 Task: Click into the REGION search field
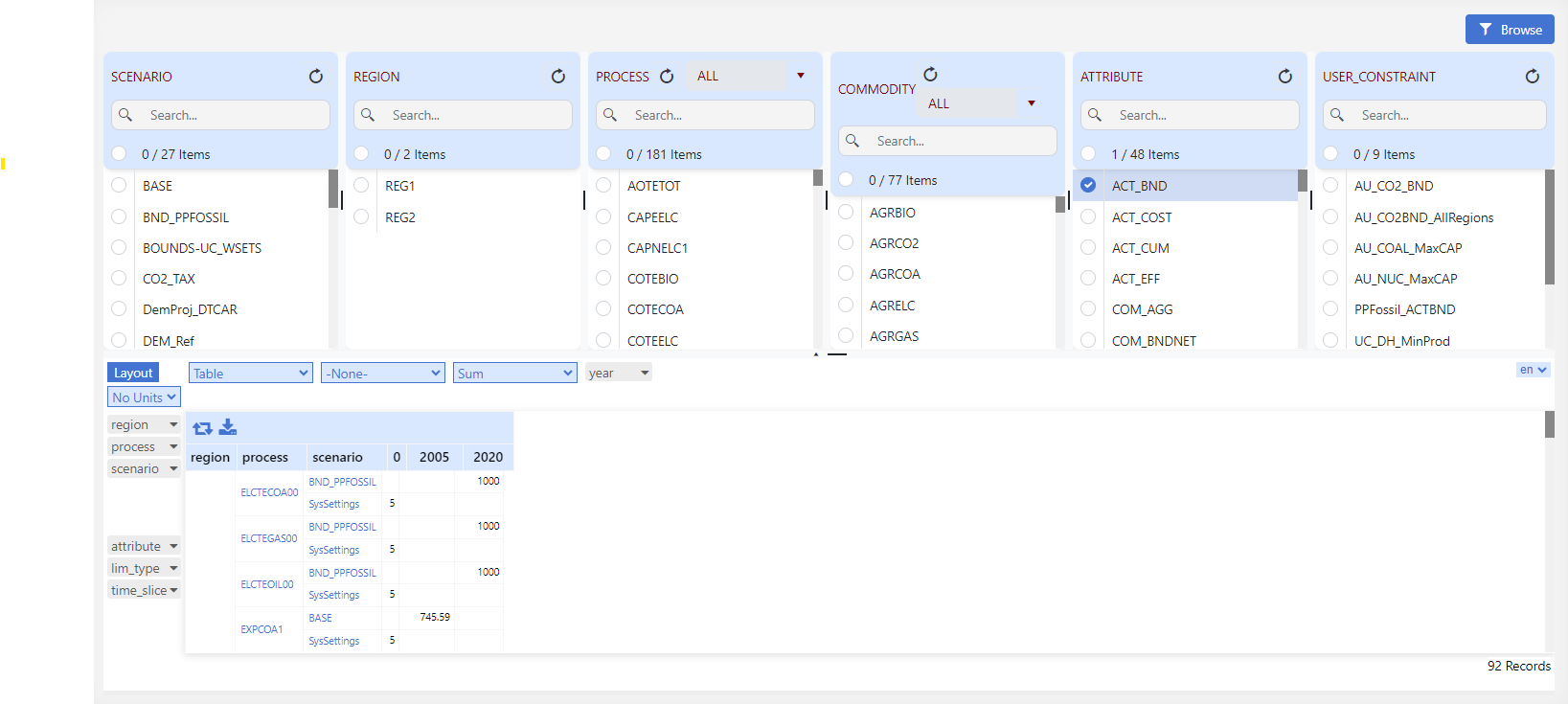pyautogui.click(x=462, y=115)
